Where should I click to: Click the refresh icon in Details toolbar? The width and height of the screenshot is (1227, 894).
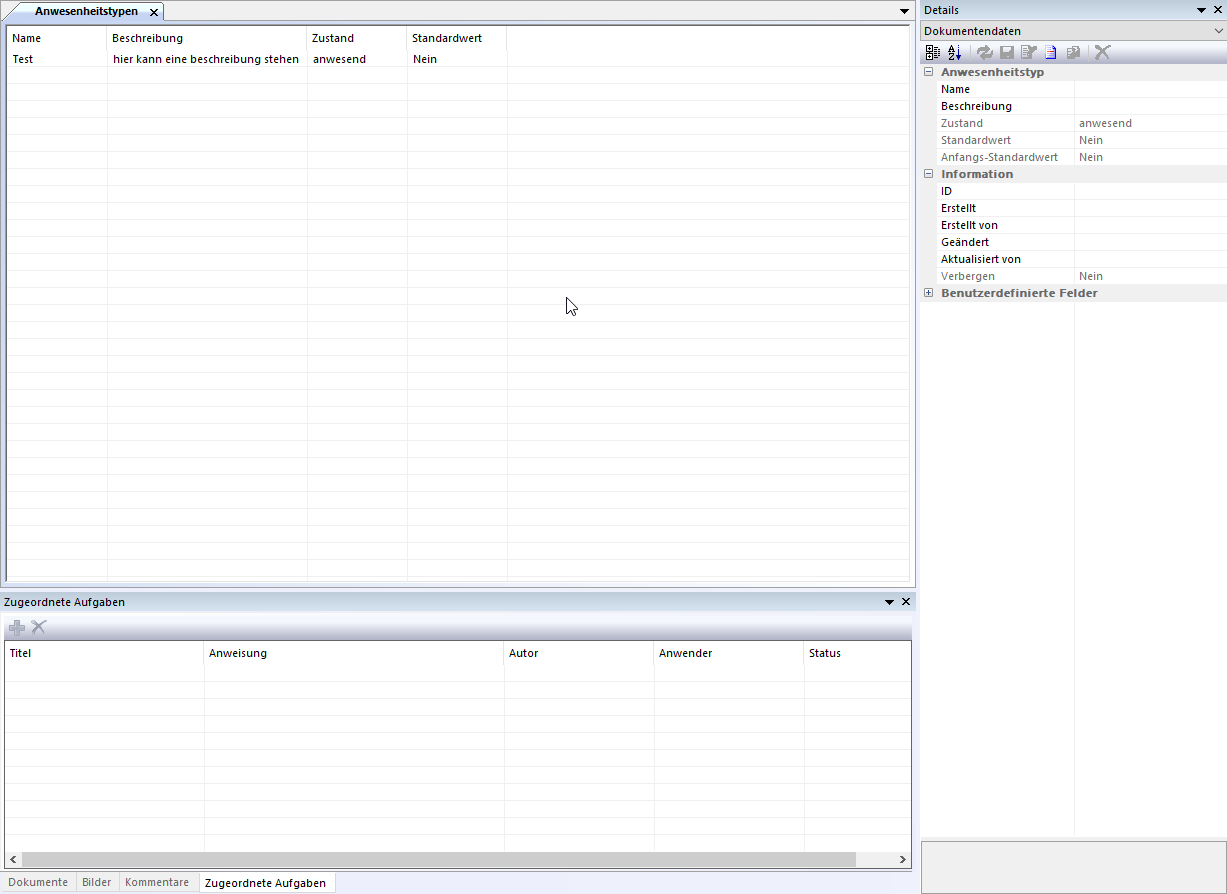pos(985,52)
